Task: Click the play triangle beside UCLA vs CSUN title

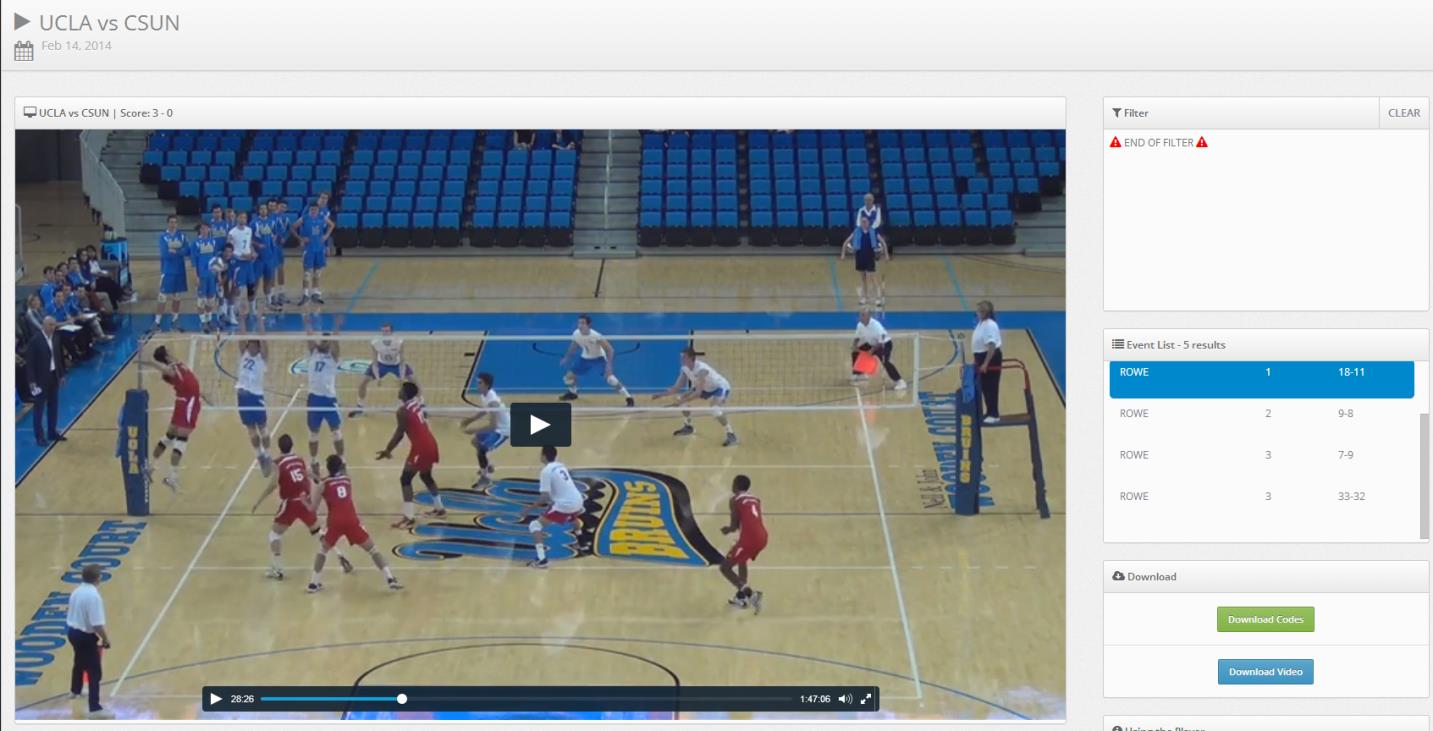Action: (22, 22)
